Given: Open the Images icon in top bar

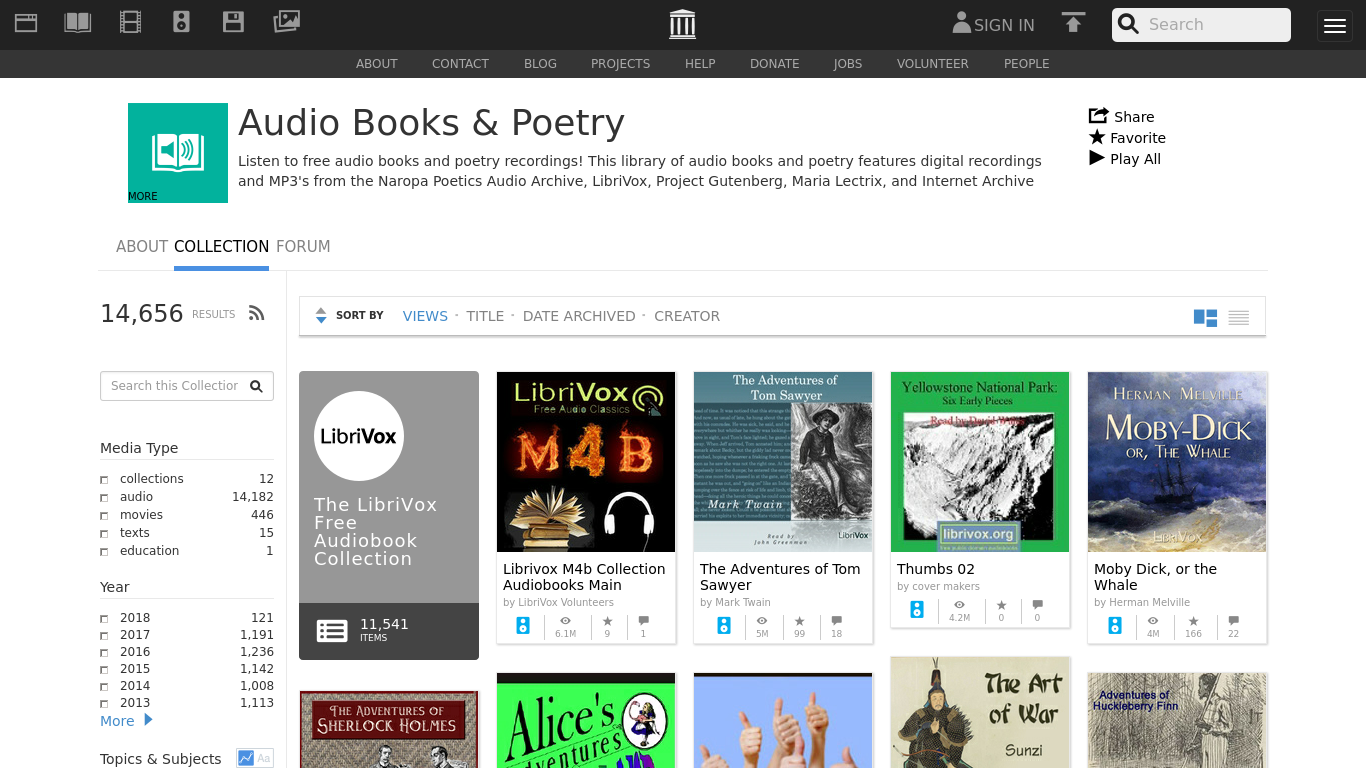Looking at the screenshot, I should coord(286,22).
